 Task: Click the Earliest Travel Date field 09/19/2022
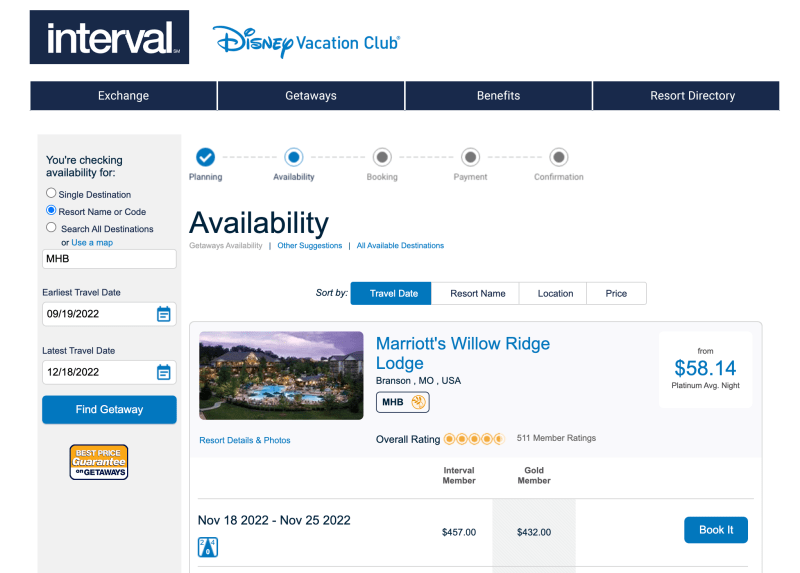coord(109,314)
